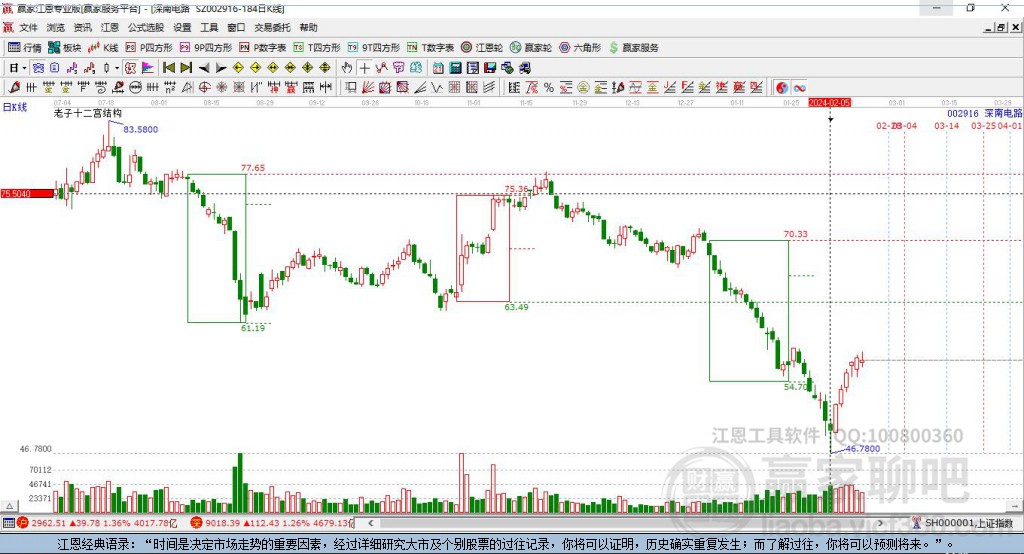Viewport: 1024px width, 554px height.
Task: Step forward with black right triangle
Action: (x=221, y=68)
